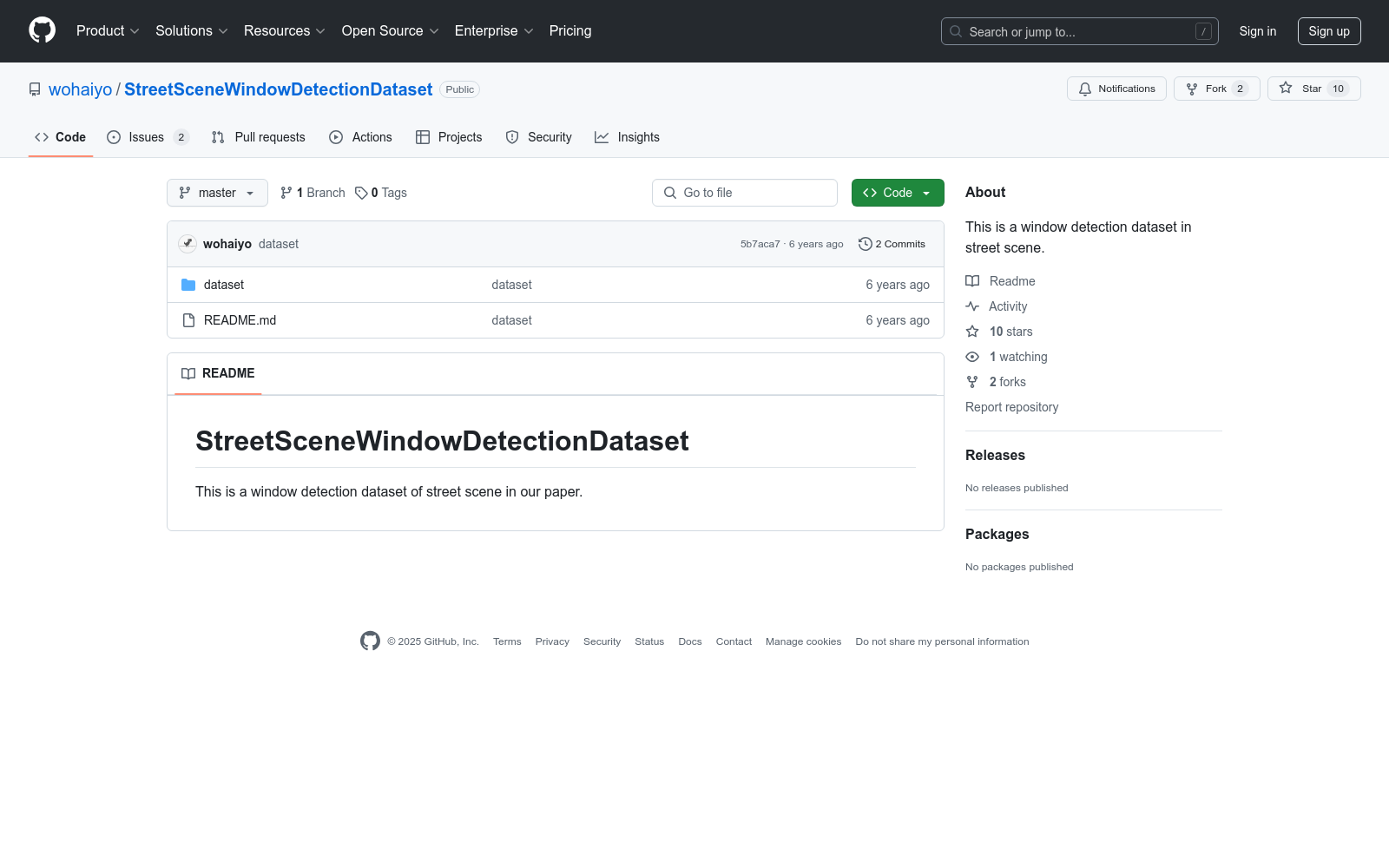Viewport: 1389px width, 868px height.
Task: Switch to the Issues tab
Action: click(148, 137)
